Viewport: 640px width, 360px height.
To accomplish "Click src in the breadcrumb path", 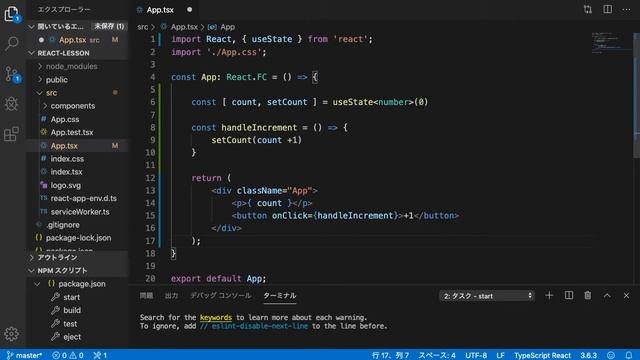I will 142,27.
